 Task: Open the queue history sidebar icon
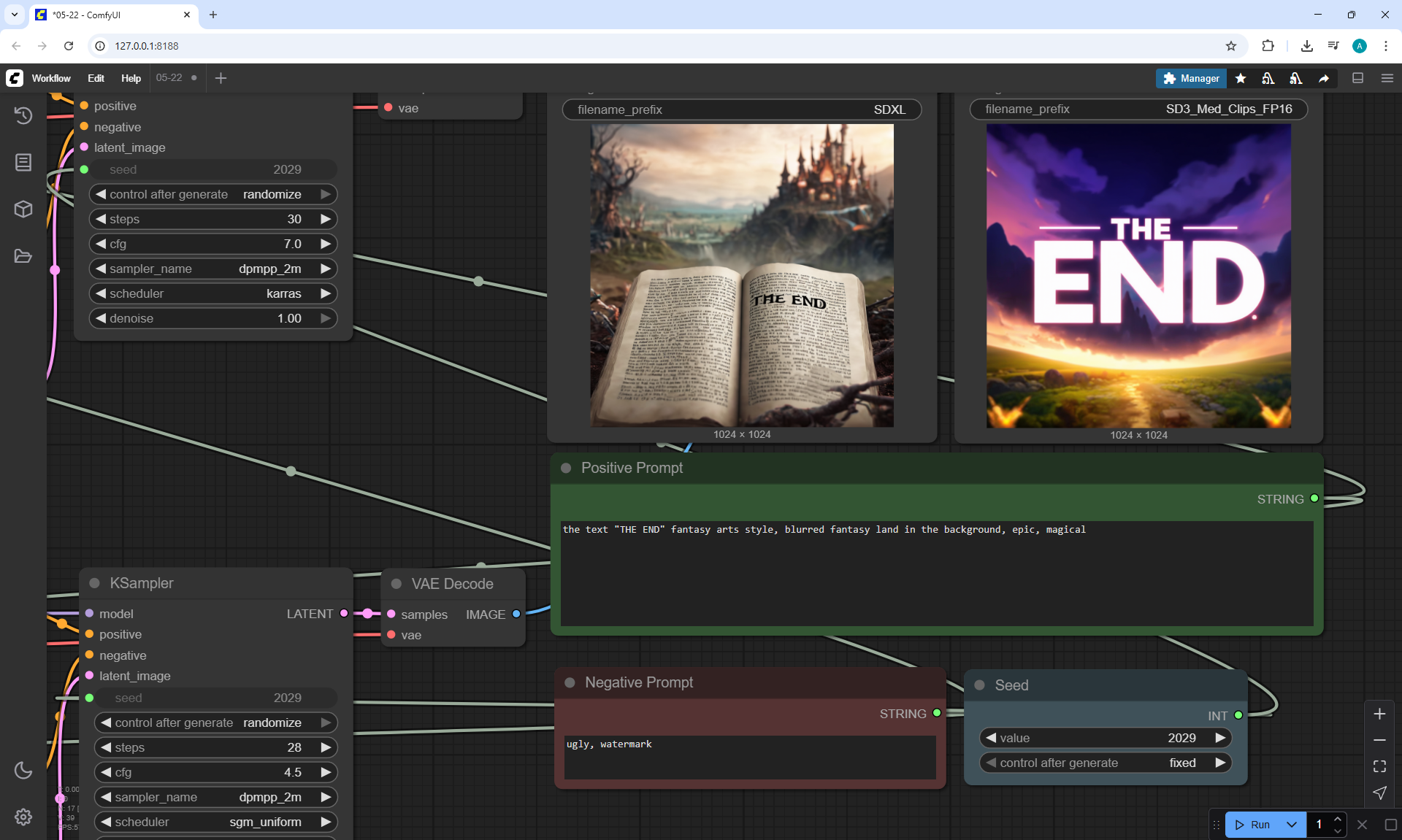23,115
